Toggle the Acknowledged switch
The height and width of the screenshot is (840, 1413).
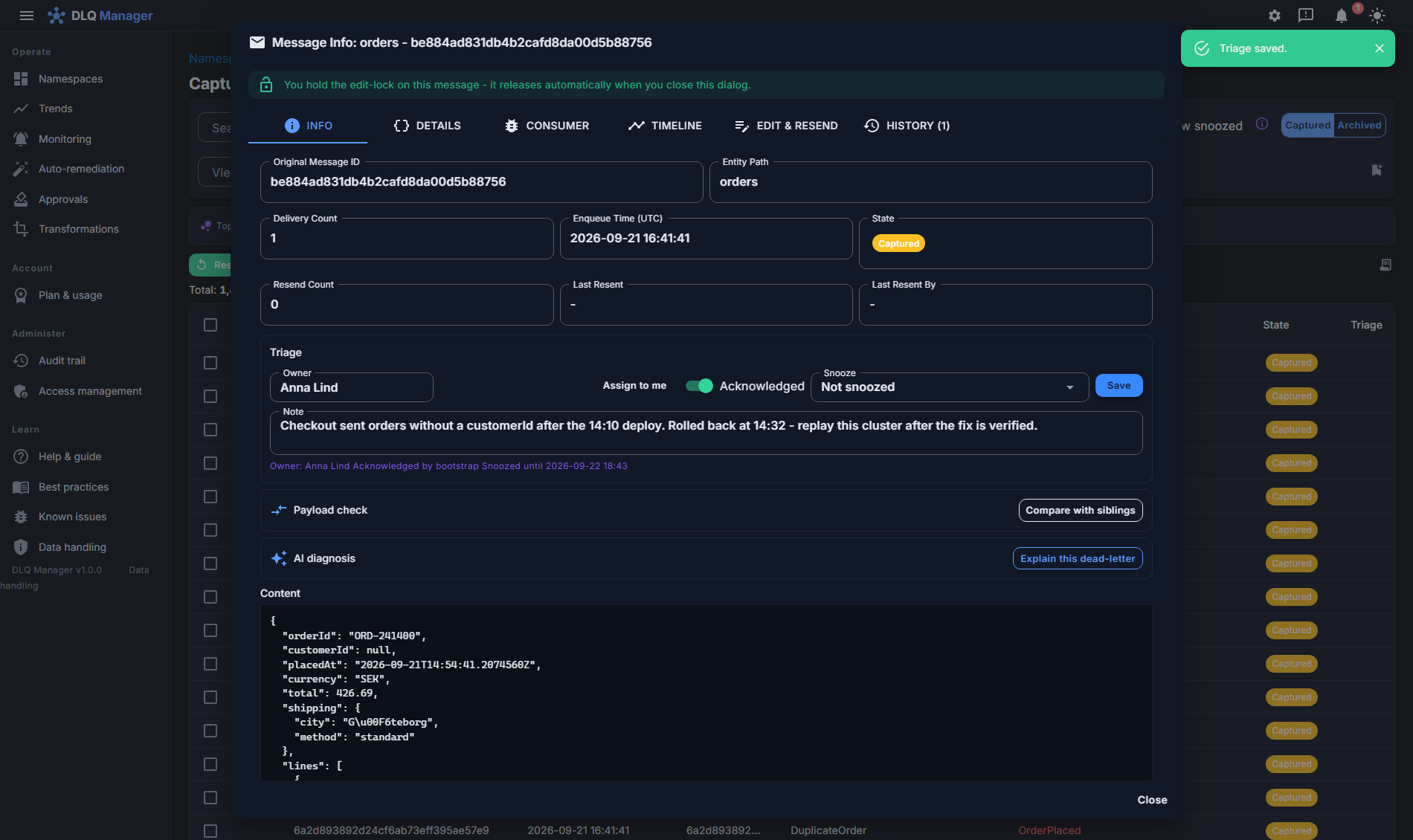(x=699, y=386)
